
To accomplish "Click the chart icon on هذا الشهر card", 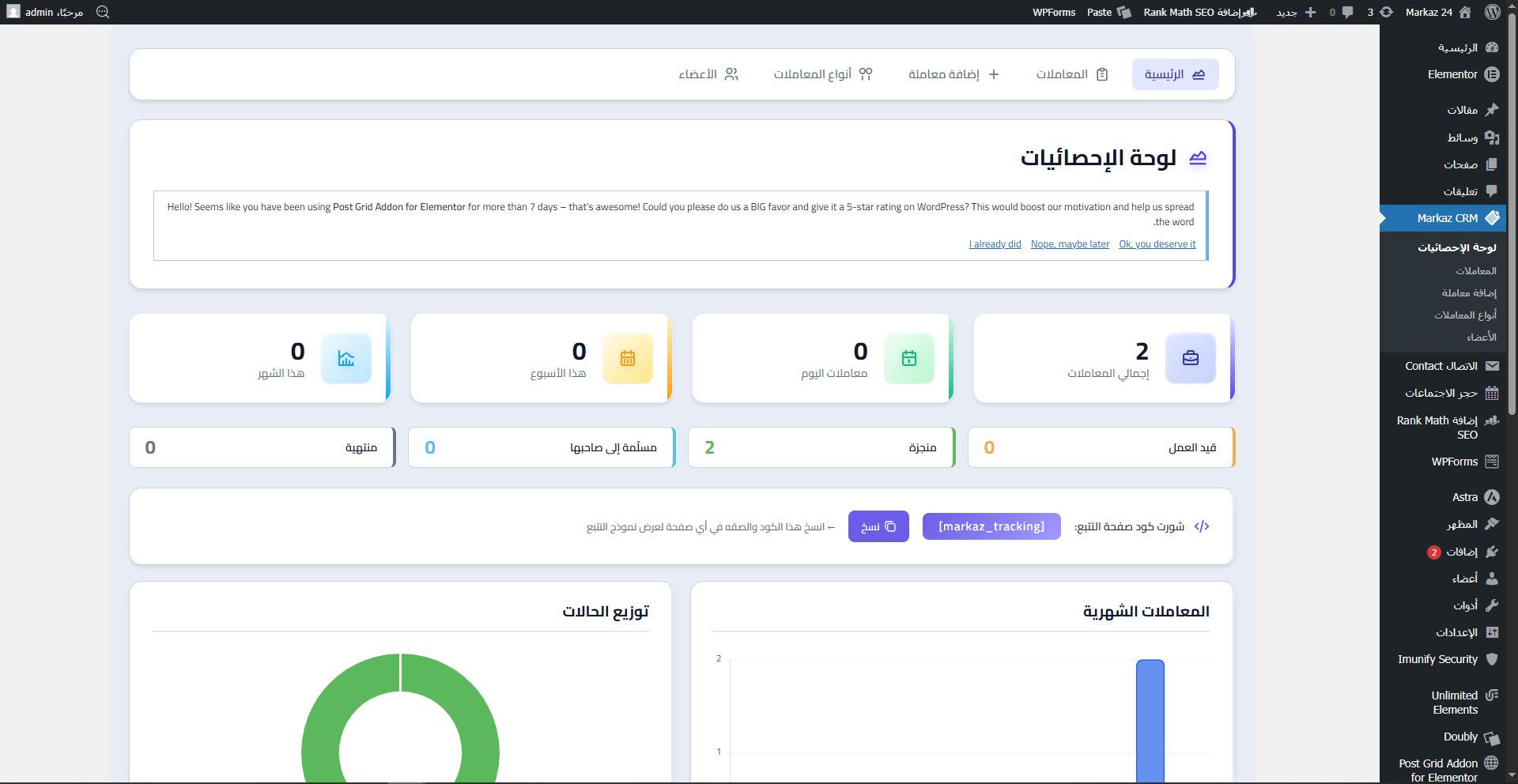I will pyautogui.click(x=346, y=358).
